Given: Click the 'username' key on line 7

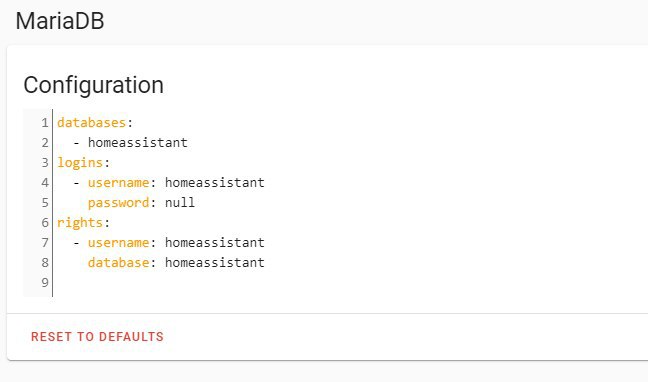Looking at the screenshot, I should (x=118, y=243).
